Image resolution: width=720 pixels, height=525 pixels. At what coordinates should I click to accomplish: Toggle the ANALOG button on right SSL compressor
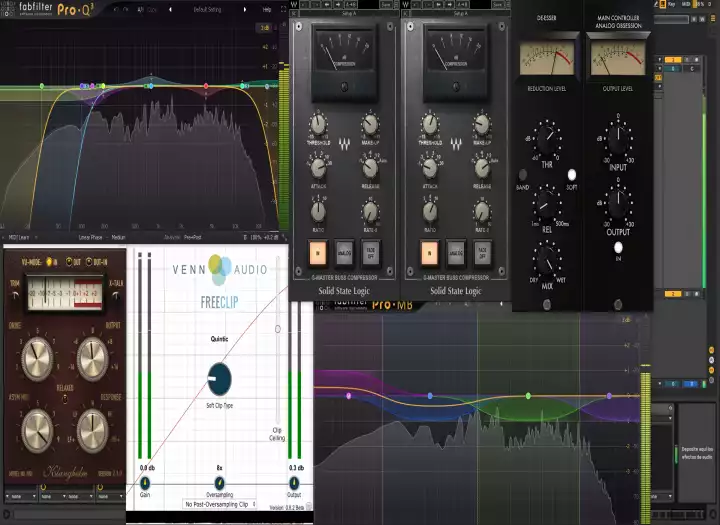click(456, 253)
